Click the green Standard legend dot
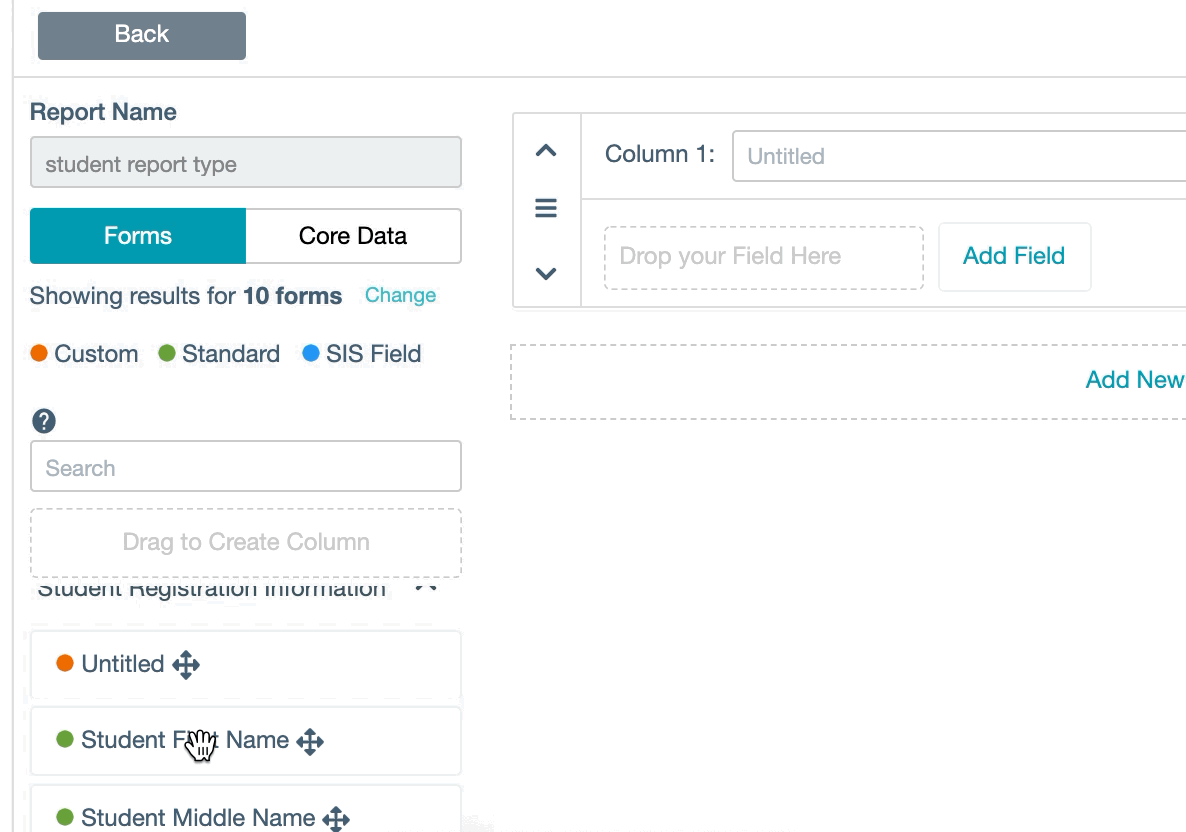 point(167,354)
